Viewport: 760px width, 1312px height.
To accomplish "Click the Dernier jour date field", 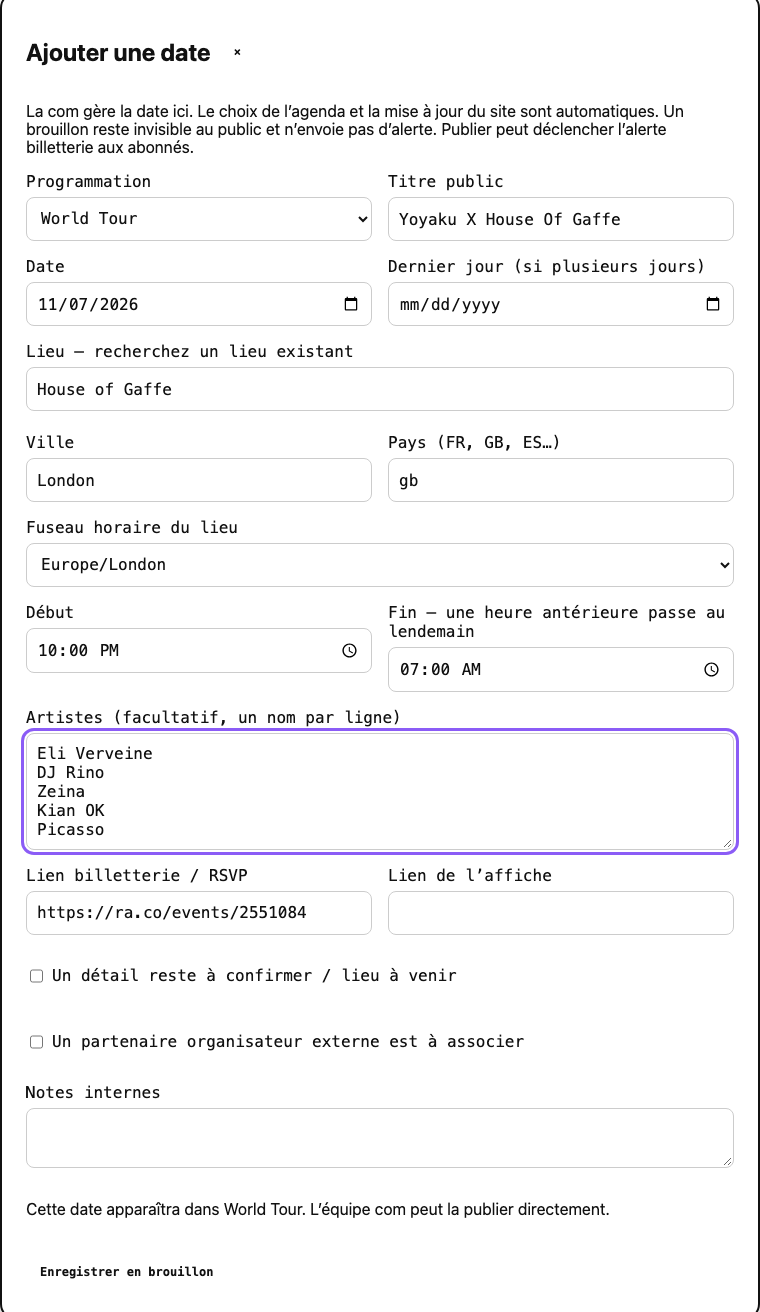I will point(561,304).
